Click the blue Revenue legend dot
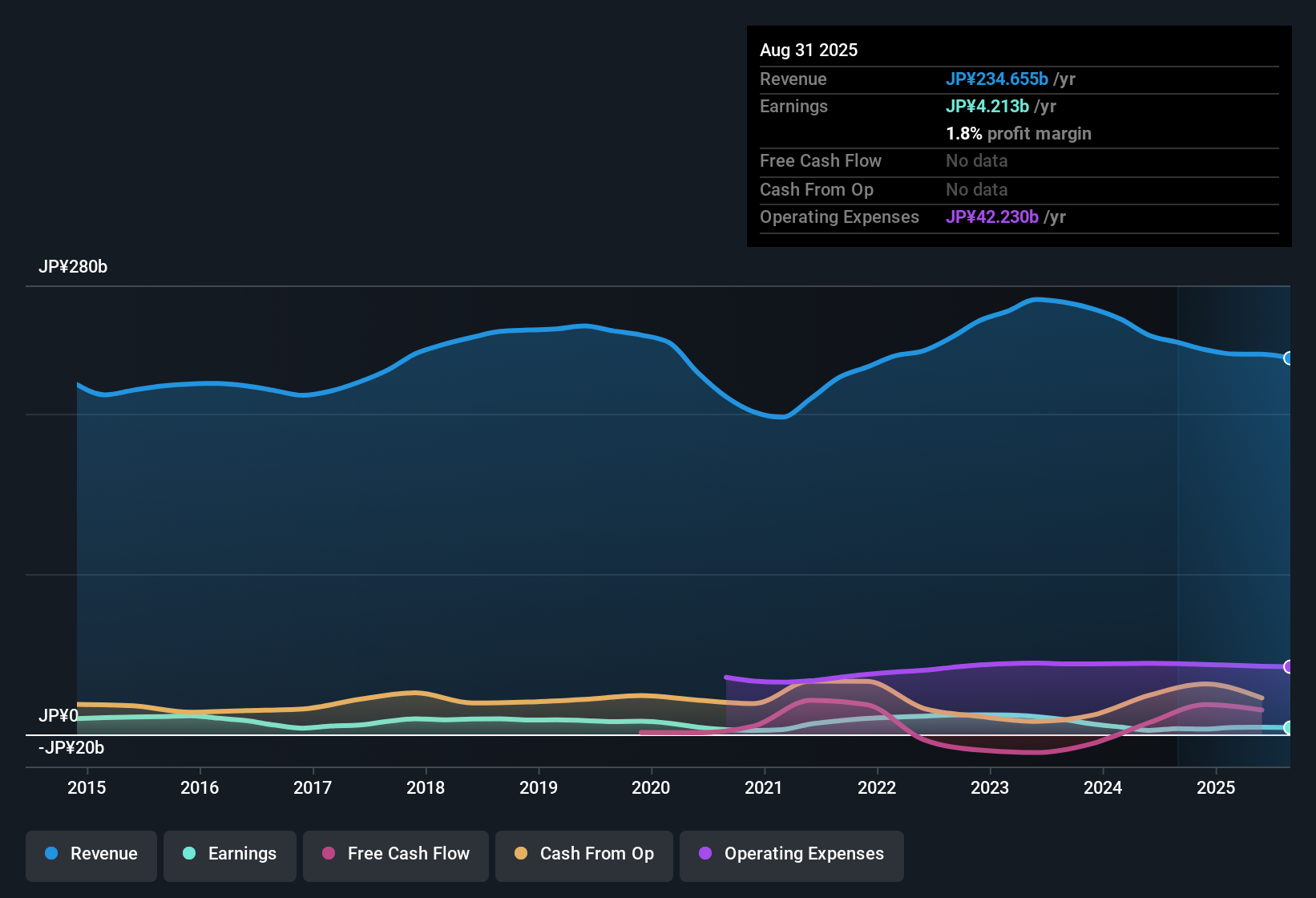Image resolution: width=1316 pixels, height=898 pixels. tap(51, 854)
